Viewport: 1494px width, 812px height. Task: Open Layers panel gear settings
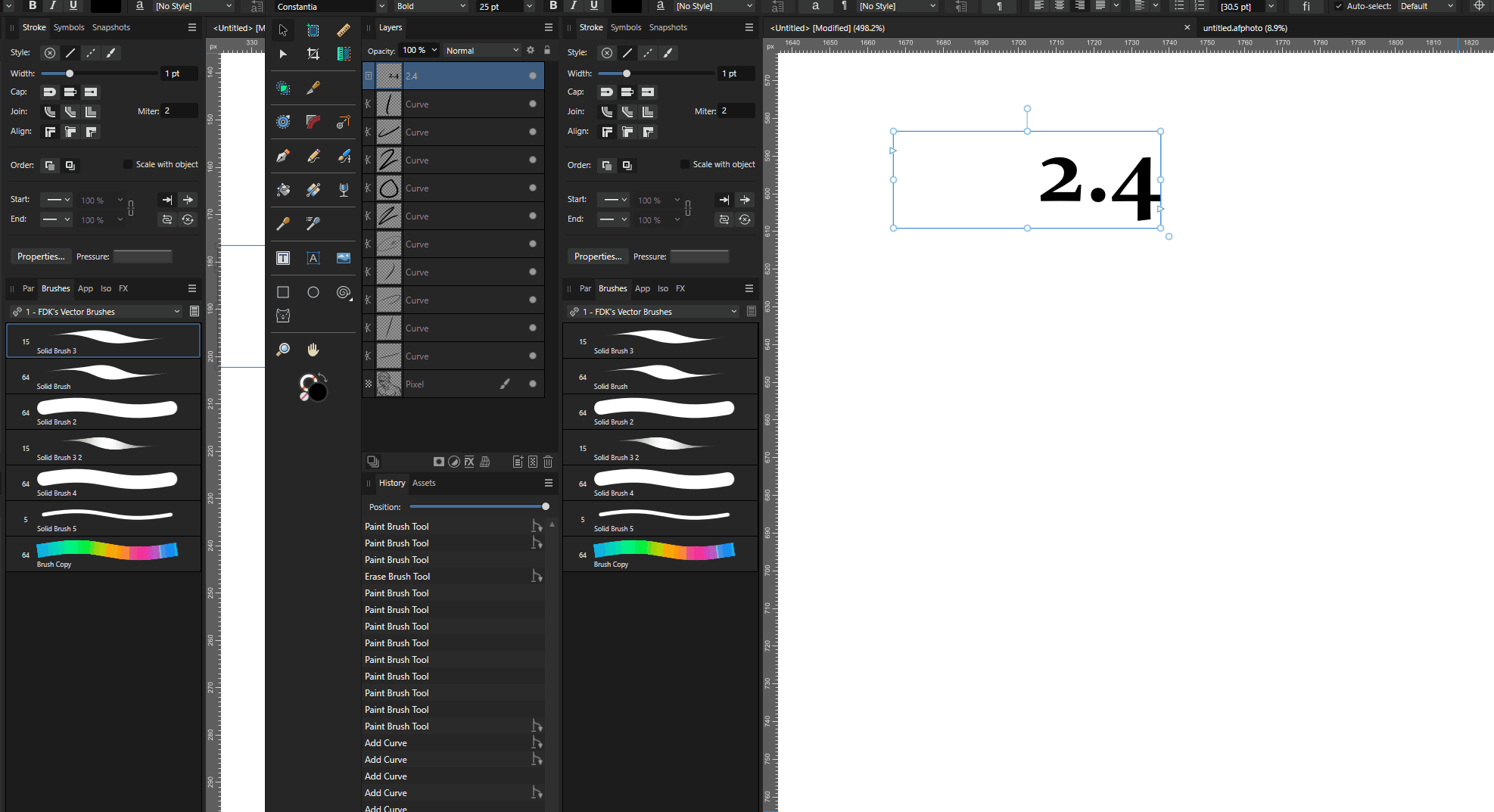[531, 51]
